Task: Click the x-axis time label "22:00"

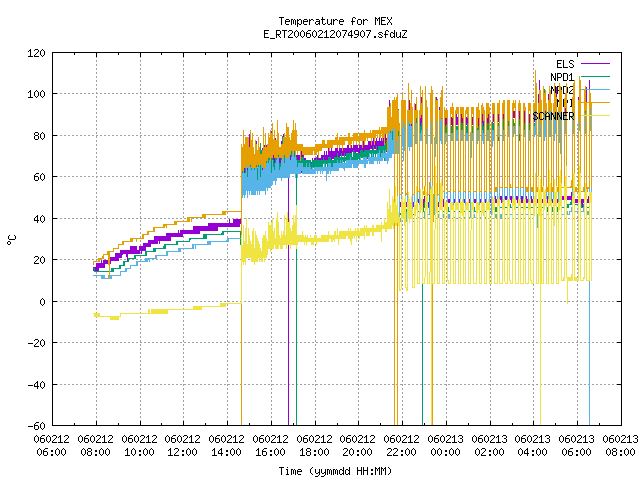Action: point(402,452)
